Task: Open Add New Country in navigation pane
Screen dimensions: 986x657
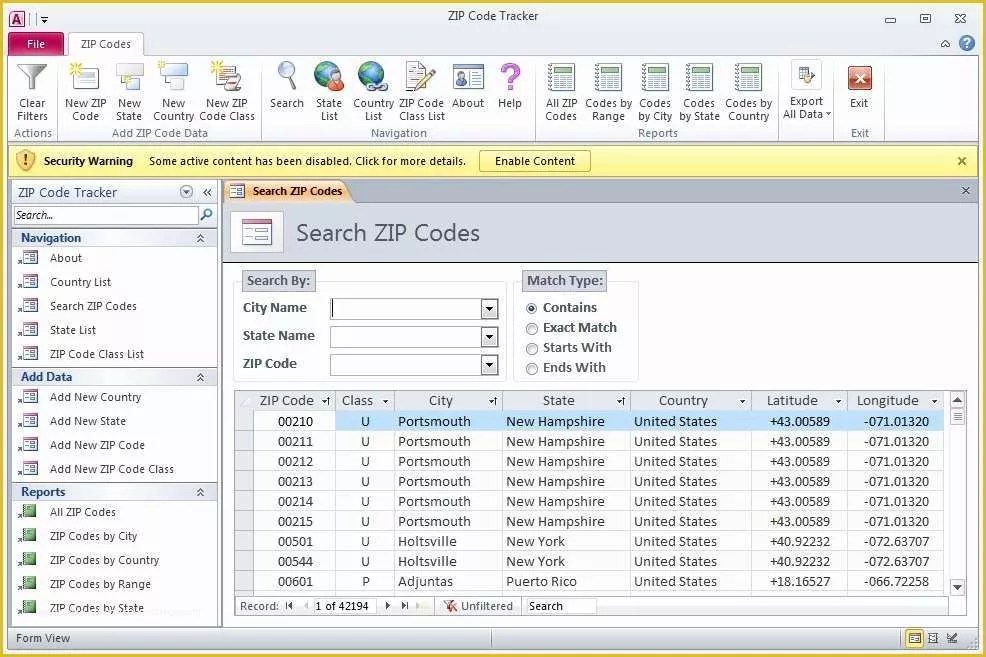Action: (95, 397)
